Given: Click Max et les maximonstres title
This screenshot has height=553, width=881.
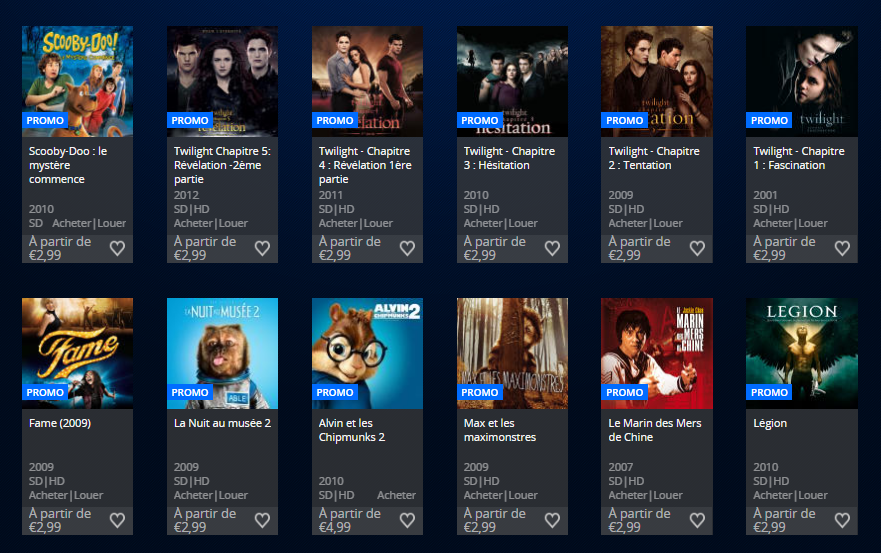Looking at the screenshot, I should pyautogui.click(x=499, y=430).
